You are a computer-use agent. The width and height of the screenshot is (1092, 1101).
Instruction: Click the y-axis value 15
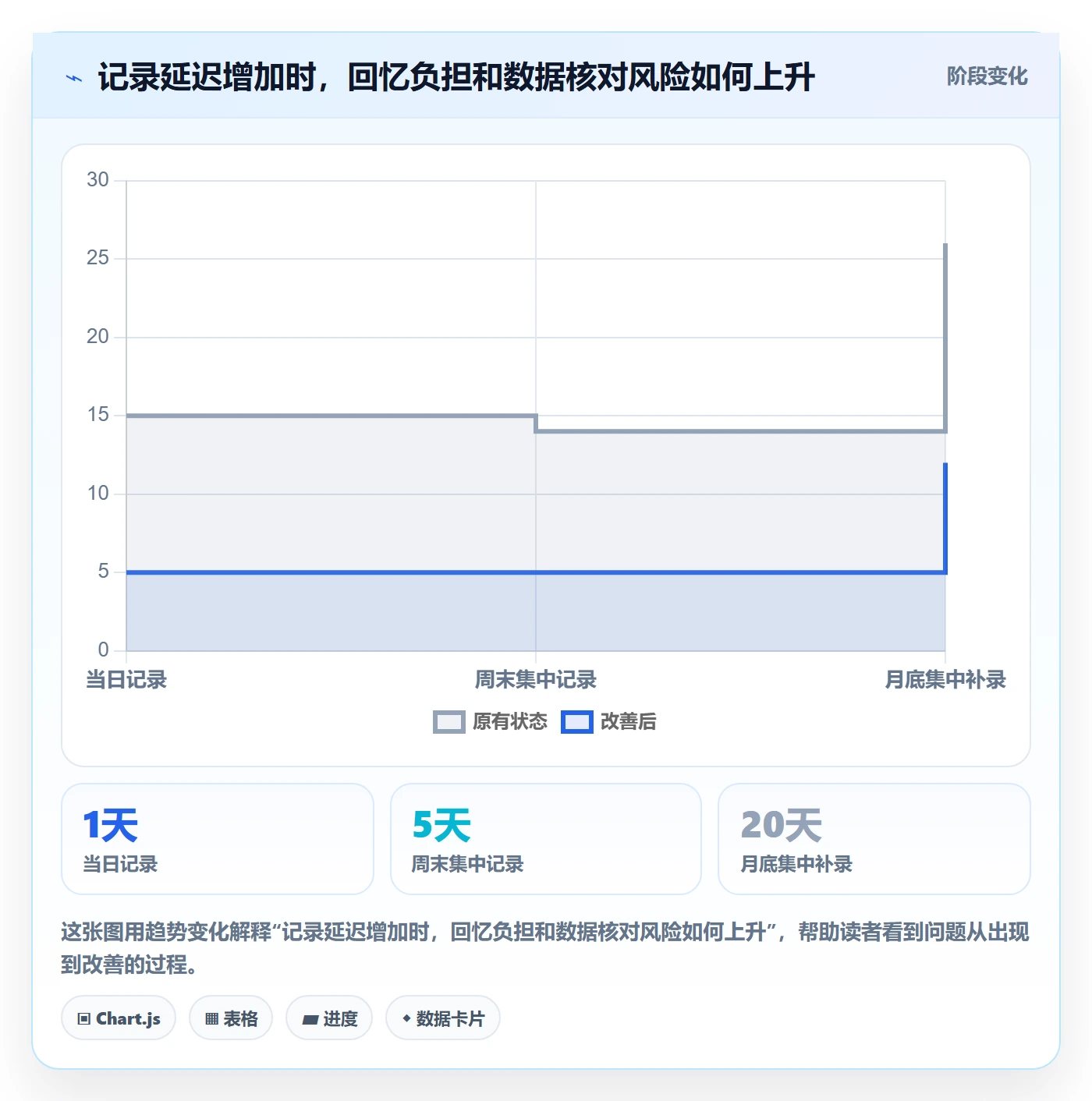tap(97, 415)
